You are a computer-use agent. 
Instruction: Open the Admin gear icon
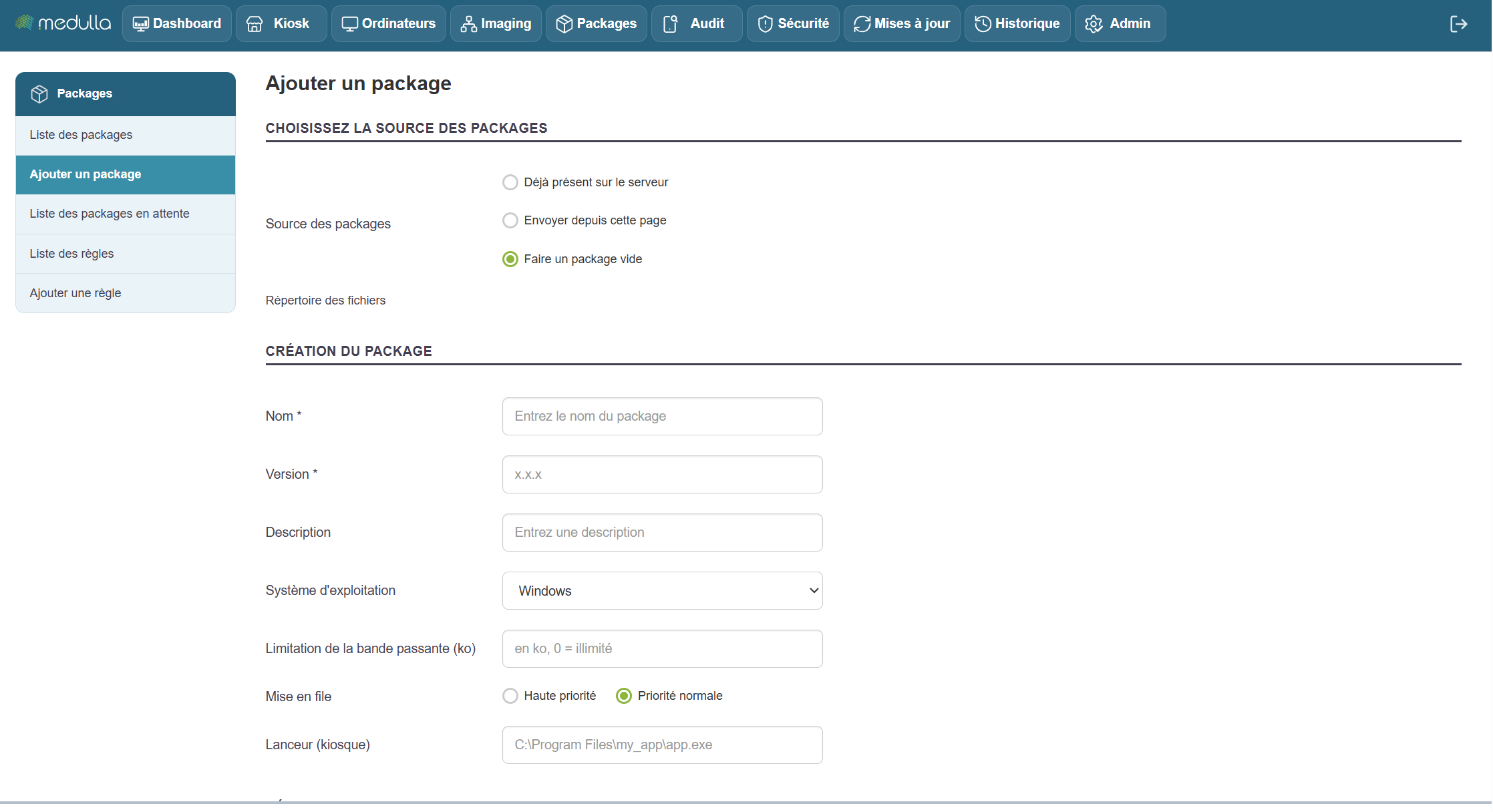(x=1094, y=24)
